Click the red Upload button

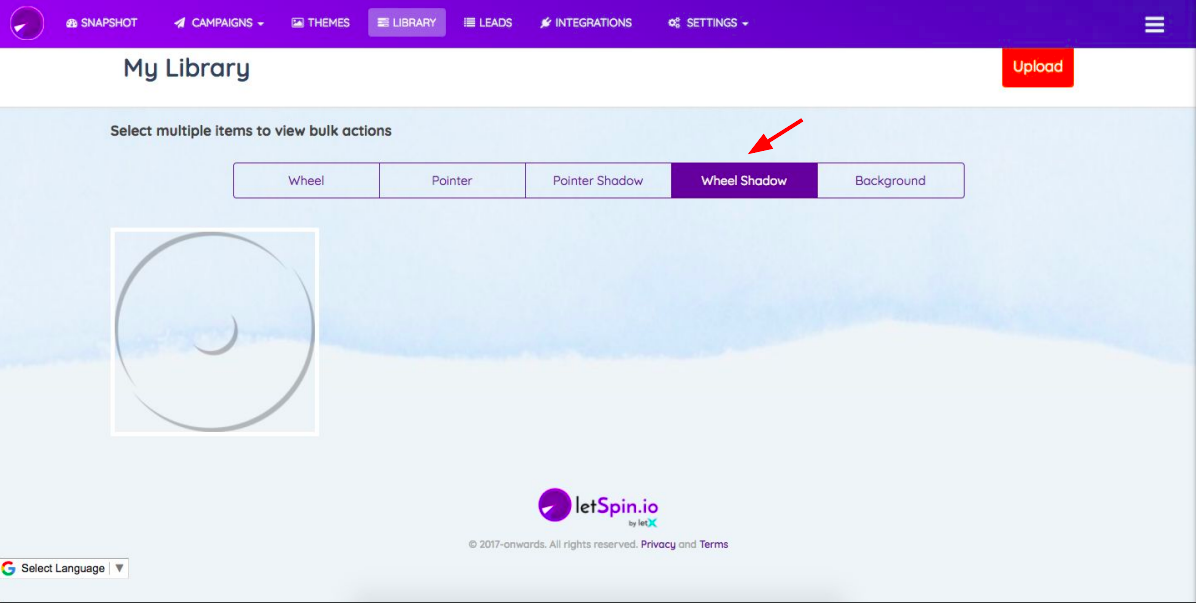point(1037,67)
